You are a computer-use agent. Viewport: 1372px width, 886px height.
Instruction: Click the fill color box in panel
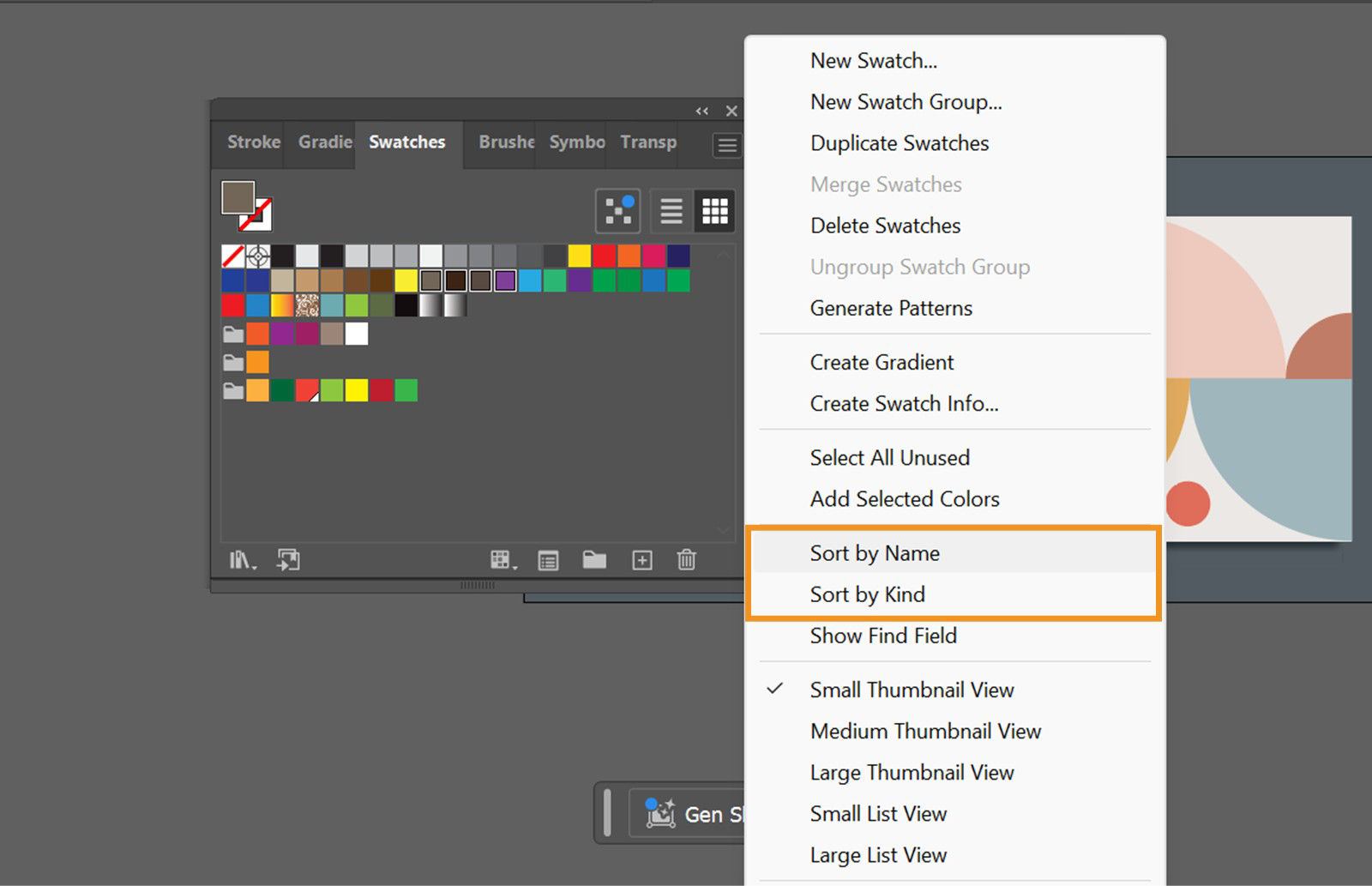tap(238, 197)
